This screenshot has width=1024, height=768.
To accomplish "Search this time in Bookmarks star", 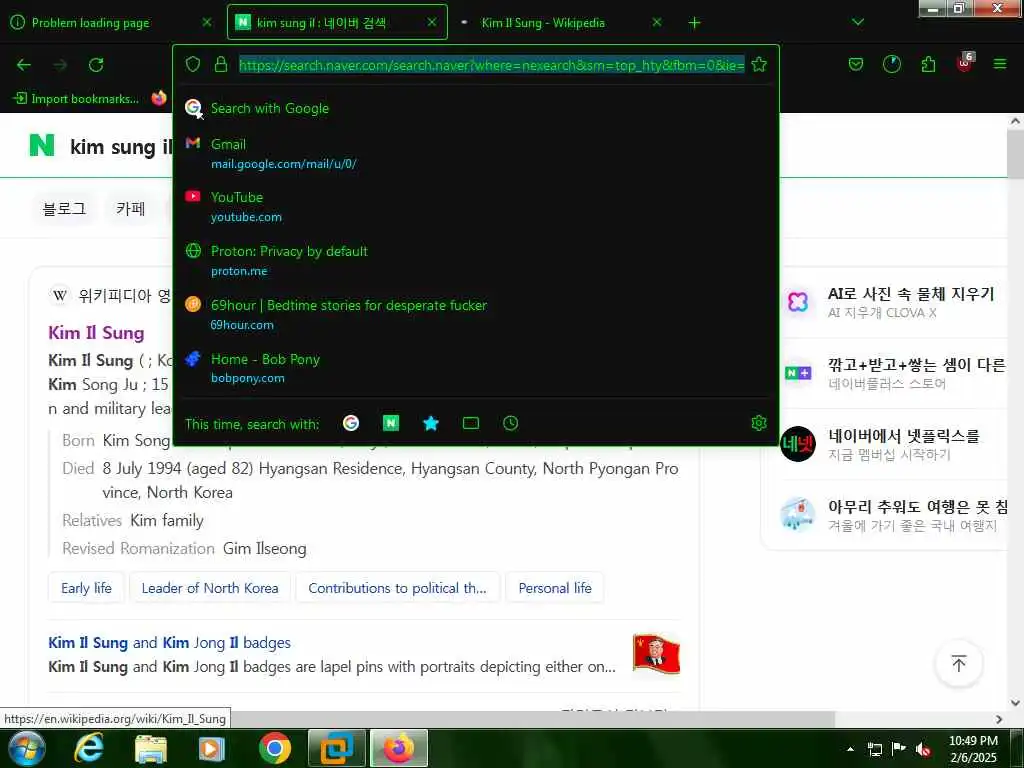I will coord(431,423).
